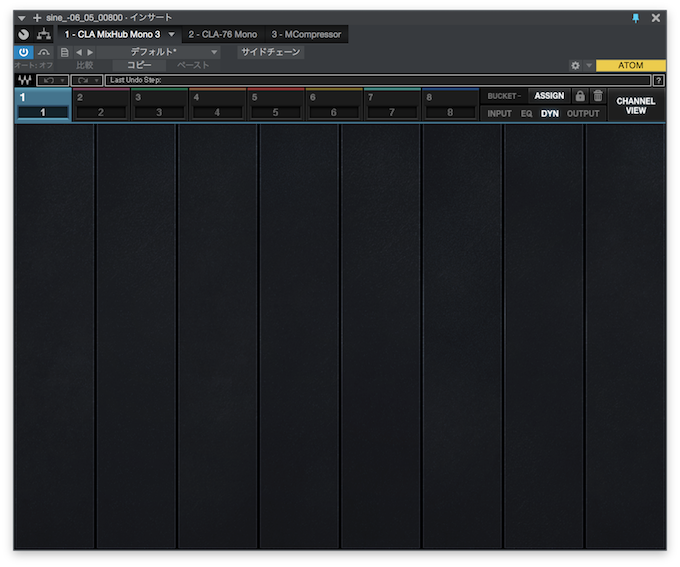Image resolution: width=680 pixels, height=567 pixels.
Task: Click the round knob icon beside routing
Action: click(23, 34)
